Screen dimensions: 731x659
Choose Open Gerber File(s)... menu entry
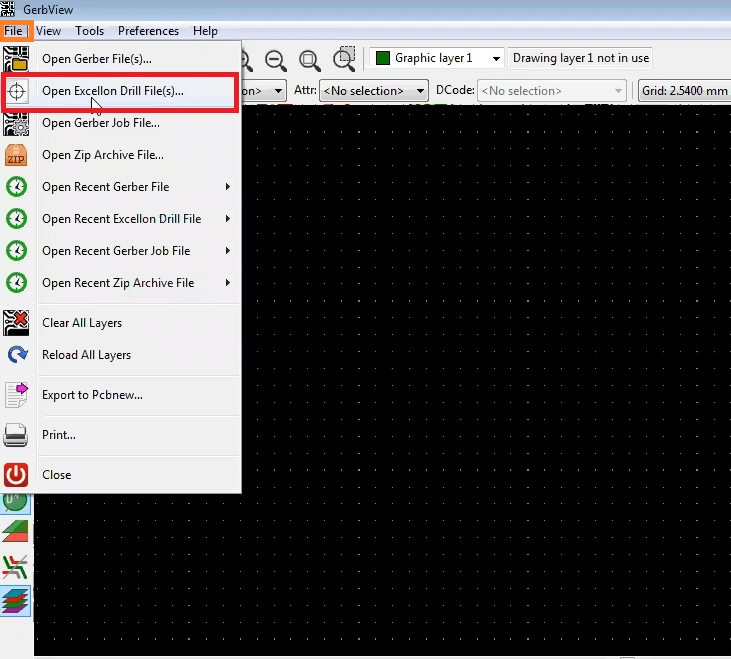[x=121, y=59]
